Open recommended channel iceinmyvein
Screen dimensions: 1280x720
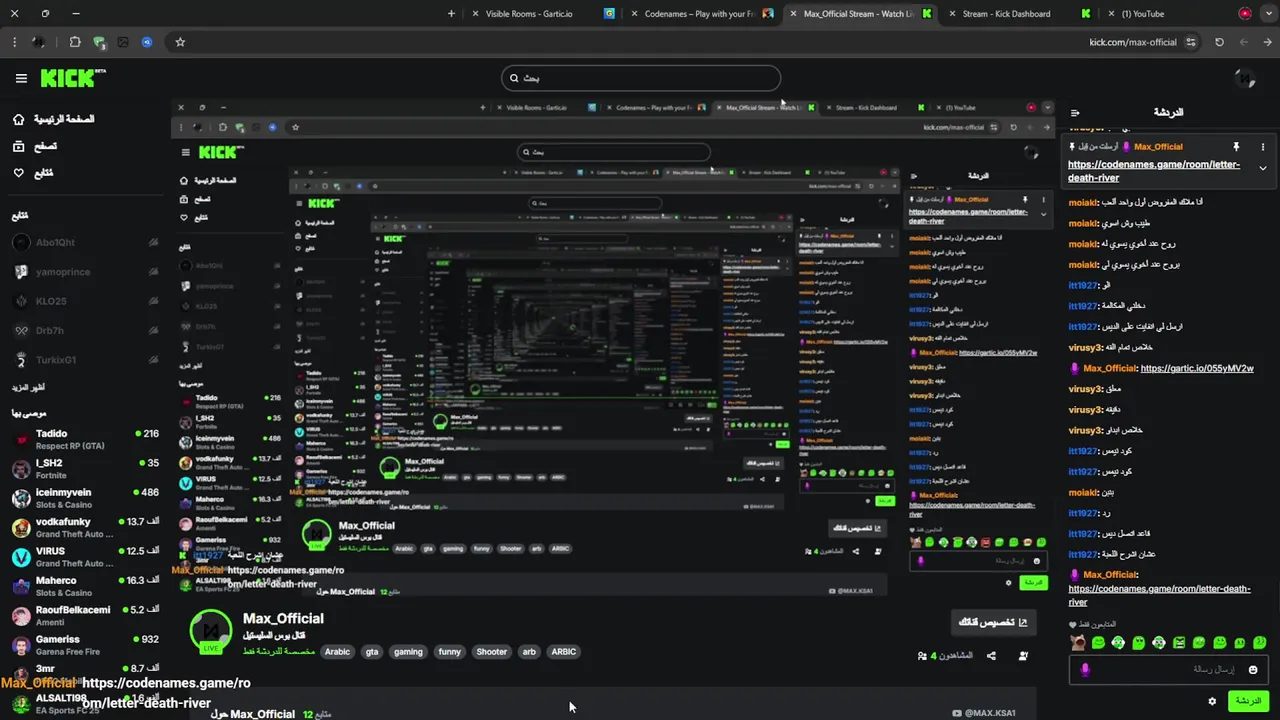point(85,497)
